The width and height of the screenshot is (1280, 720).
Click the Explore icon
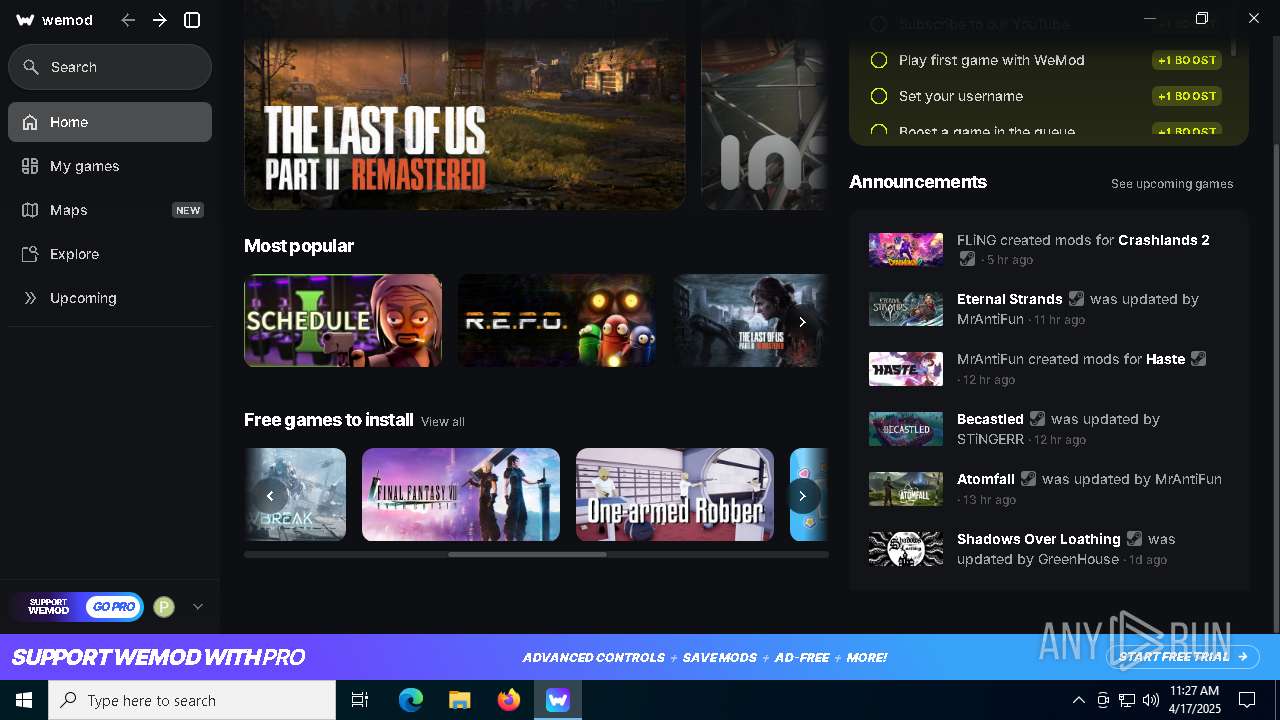30,254
